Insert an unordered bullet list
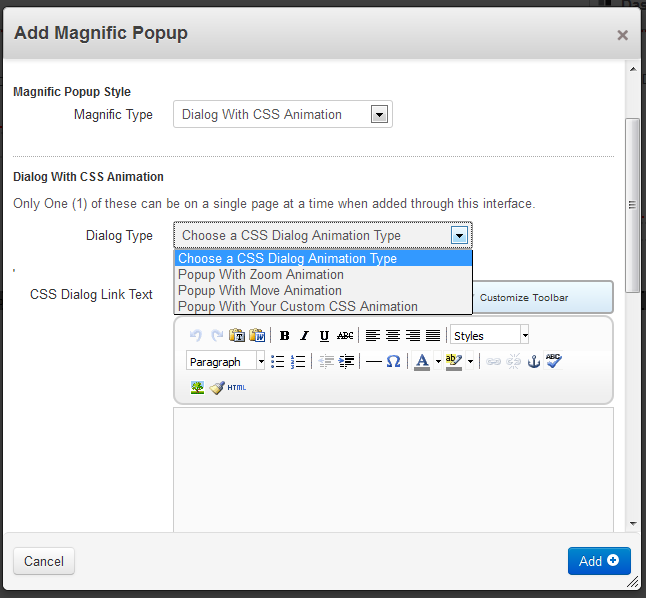 278,361
